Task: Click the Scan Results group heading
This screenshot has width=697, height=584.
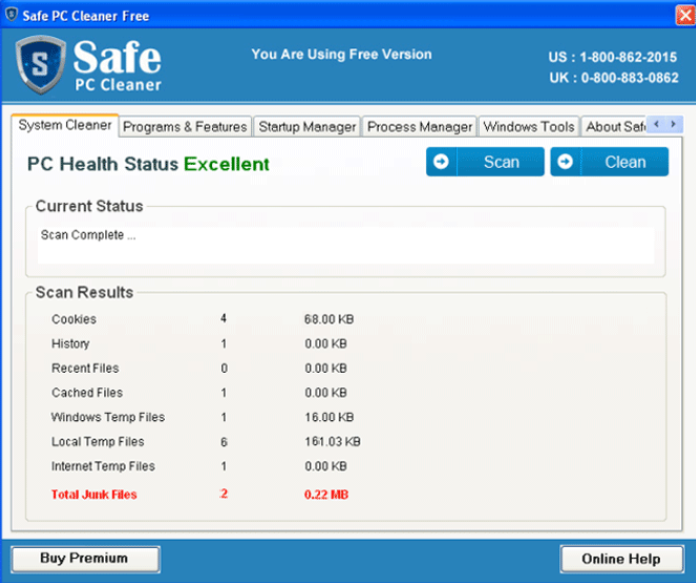Action: pyautogui.click(x=84, y=292)
